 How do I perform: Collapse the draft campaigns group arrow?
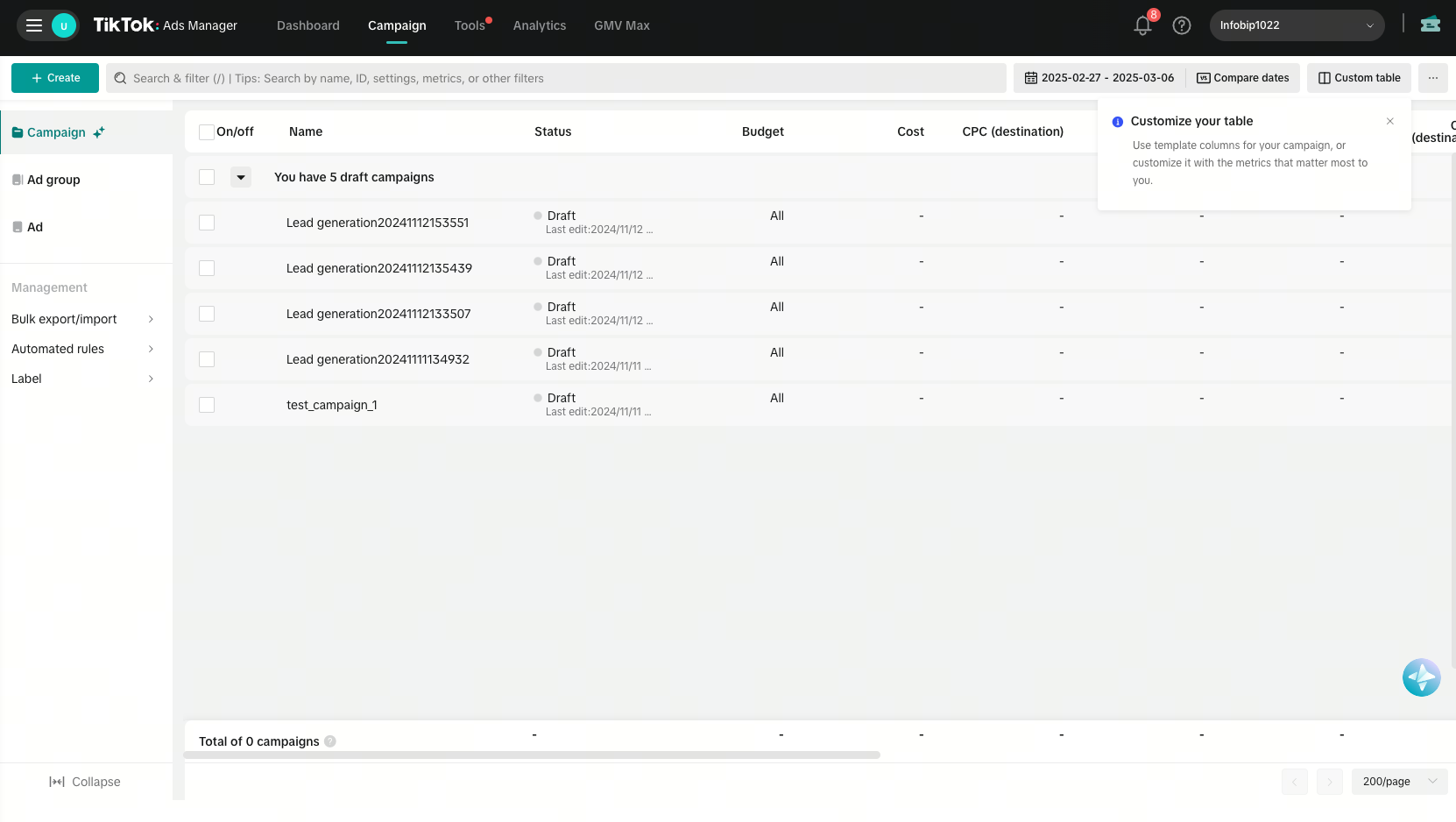click(x=241, y=177)
